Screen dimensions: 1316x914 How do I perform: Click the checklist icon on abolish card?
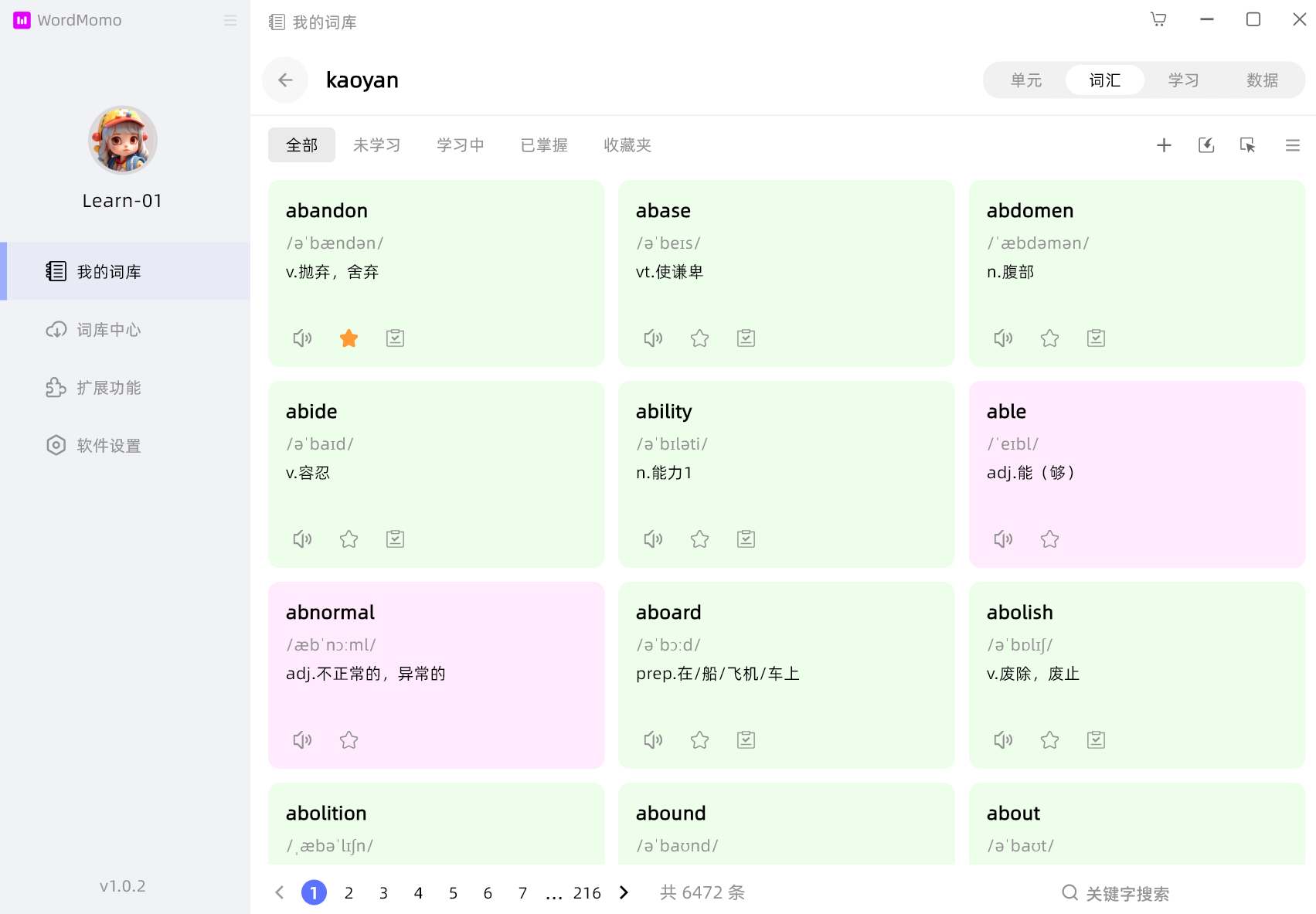tap(1096, 740)
